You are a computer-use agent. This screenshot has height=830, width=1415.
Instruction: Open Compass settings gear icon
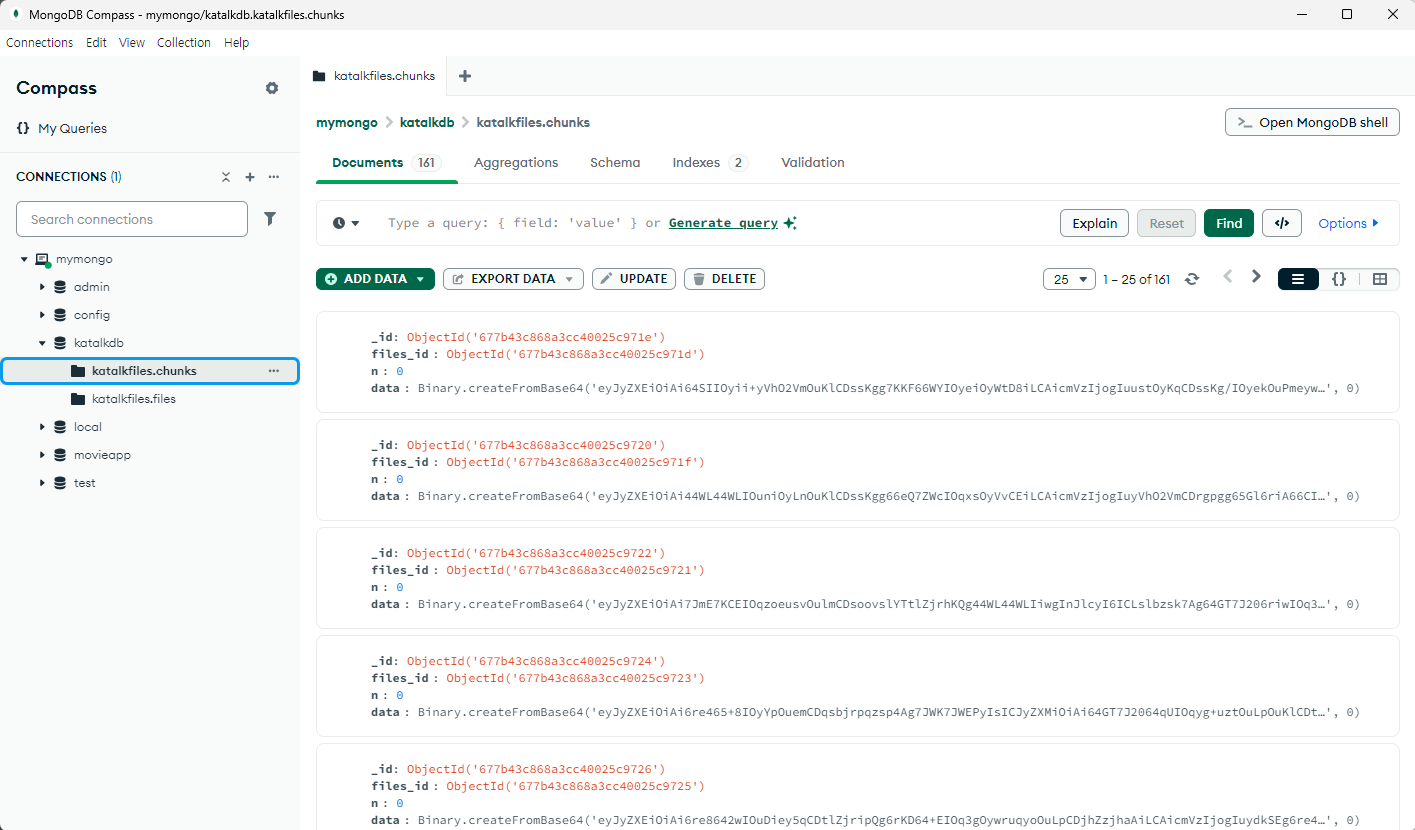(272, 88)
